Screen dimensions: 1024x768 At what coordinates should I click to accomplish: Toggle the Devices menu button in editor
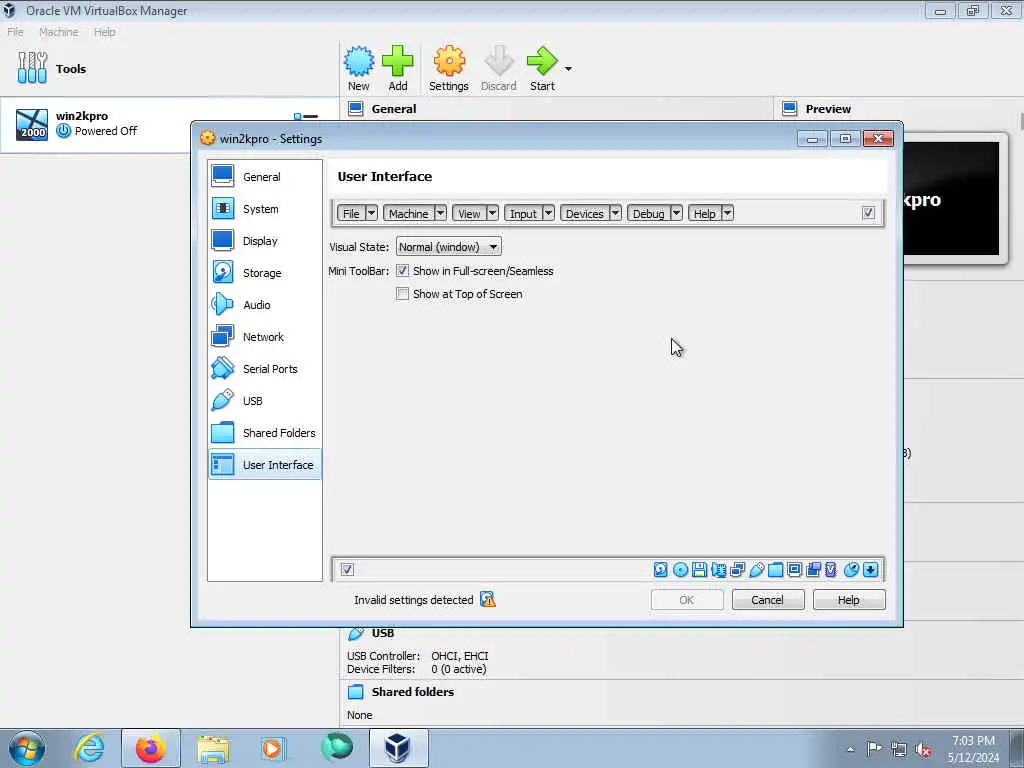584,213
